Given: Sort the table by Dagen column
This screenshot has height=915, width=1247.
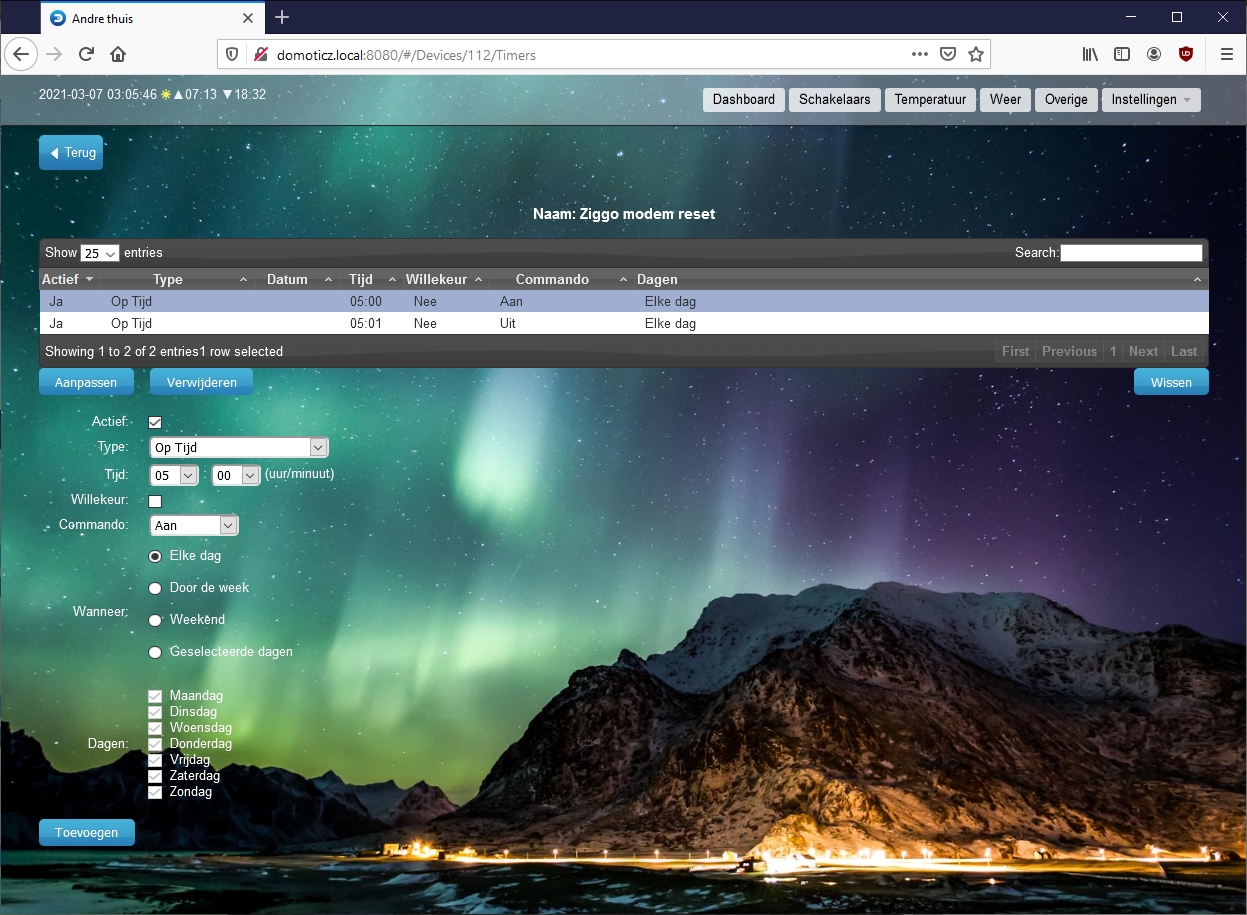Looking at the screenshot, I should [920, 279].
